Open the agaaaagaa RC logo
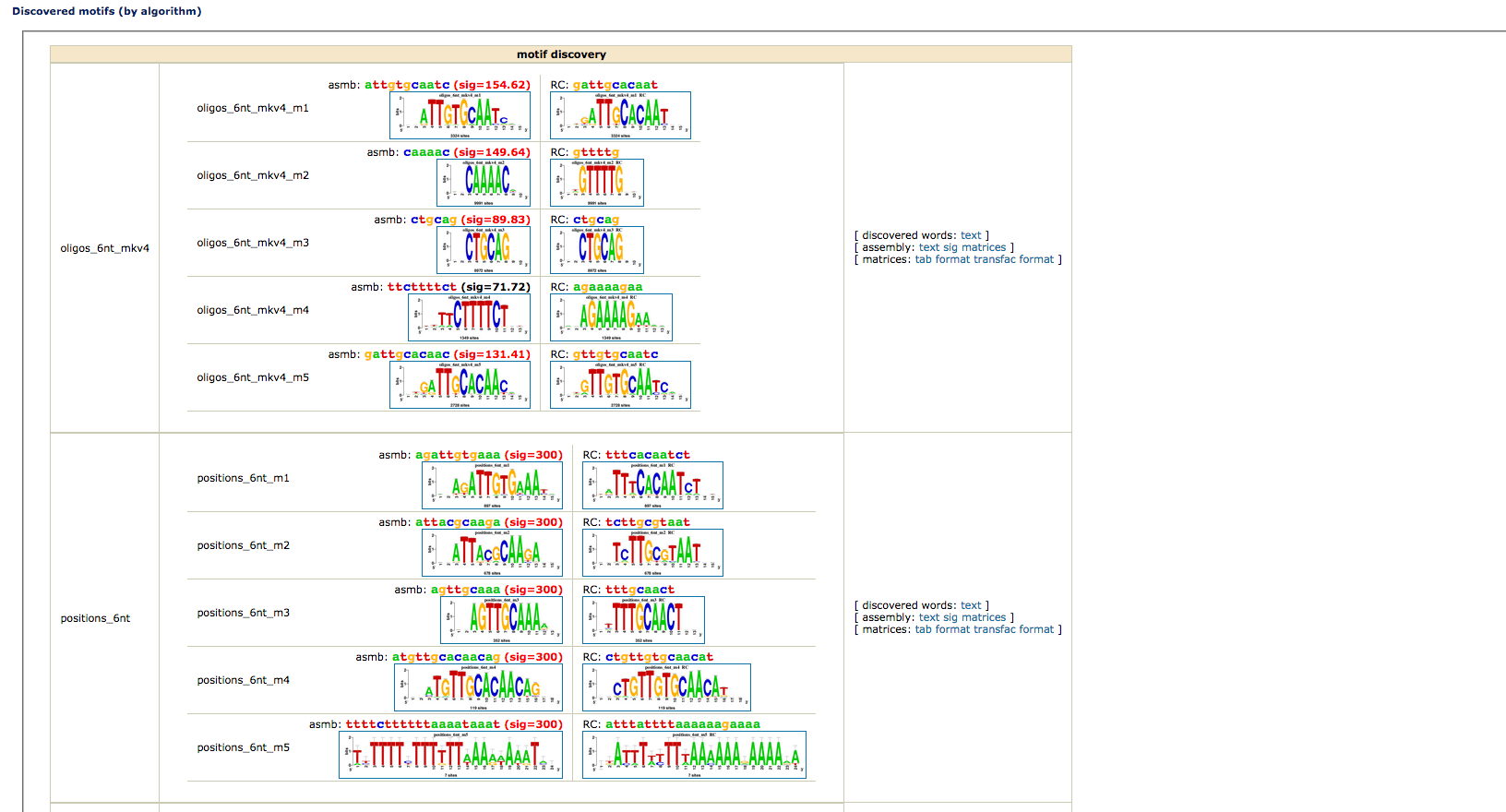The image size is (1506, 812). click(611, 317)
